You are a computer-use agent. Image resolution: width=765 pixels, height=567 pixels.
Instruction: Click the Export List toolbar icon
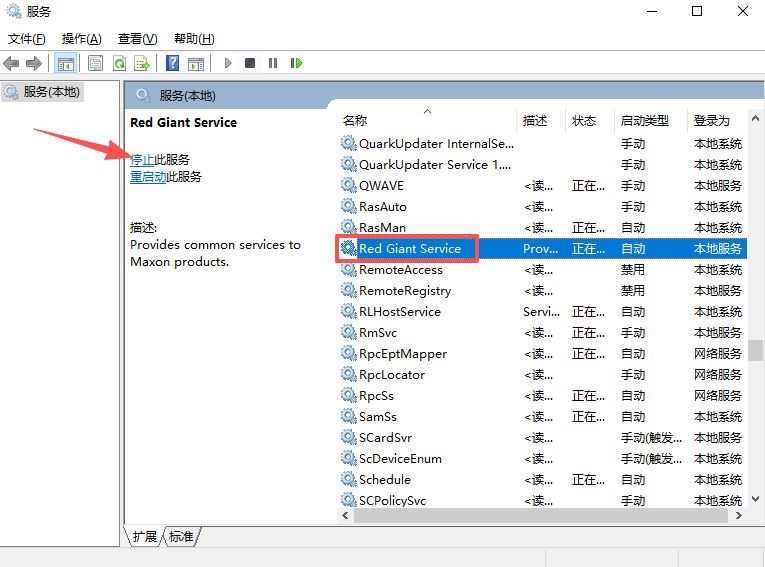click(142, 63)
